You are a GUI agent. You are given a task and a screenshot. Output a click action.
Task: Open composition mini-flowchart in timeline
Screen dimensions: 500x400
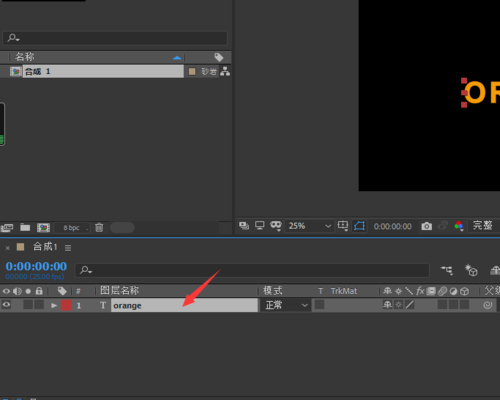tap(447, 270)
